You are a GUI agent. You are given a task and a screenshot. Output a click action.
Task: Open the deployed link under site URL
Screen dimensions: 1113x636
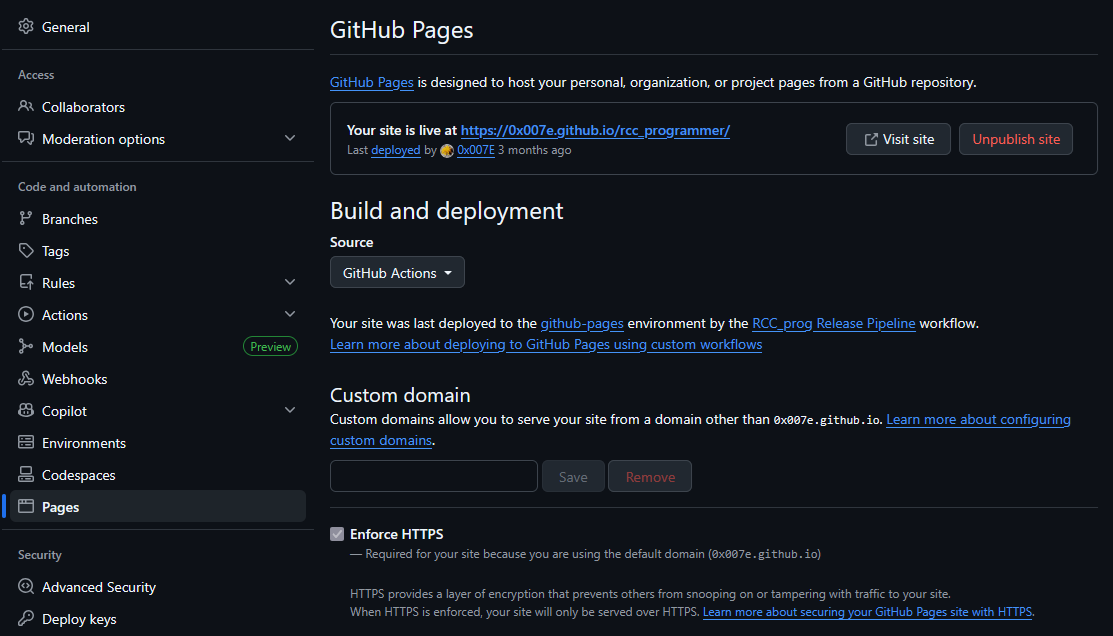(x=395, y=150)
